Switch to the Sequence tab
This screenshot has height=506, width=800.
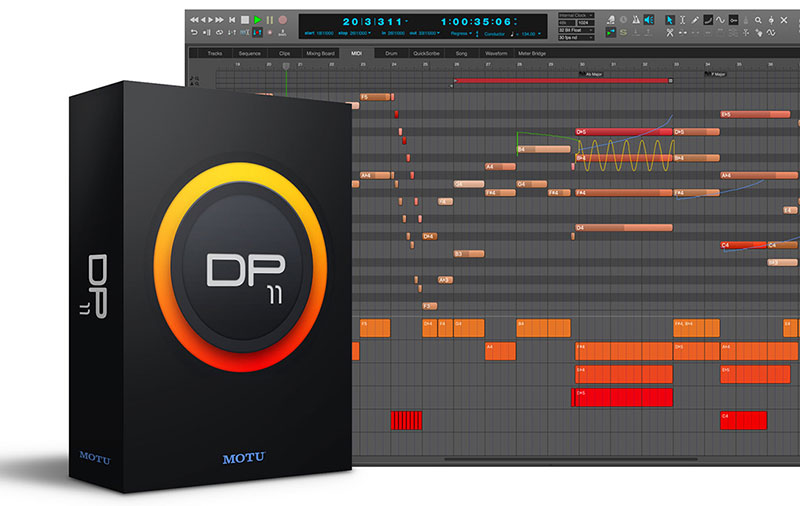pyautogui.click(x=249, y=53)
